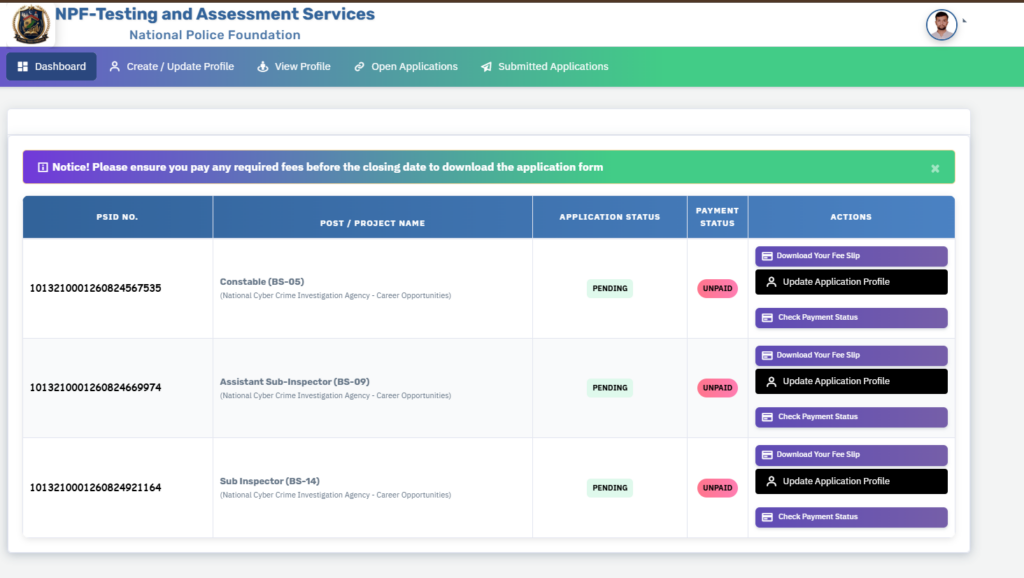This screenshot has width=1024, height=578.
Task: Update application profile for Sub Inspector (BS-14)
Action: pos(851,481)
